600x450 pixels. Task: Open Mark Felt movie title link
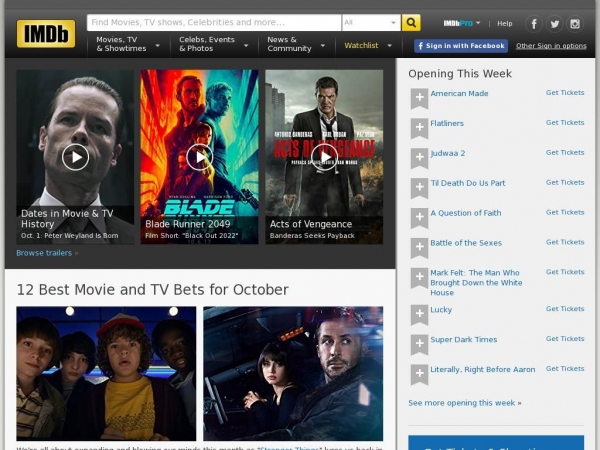click(x=476, y=282)
